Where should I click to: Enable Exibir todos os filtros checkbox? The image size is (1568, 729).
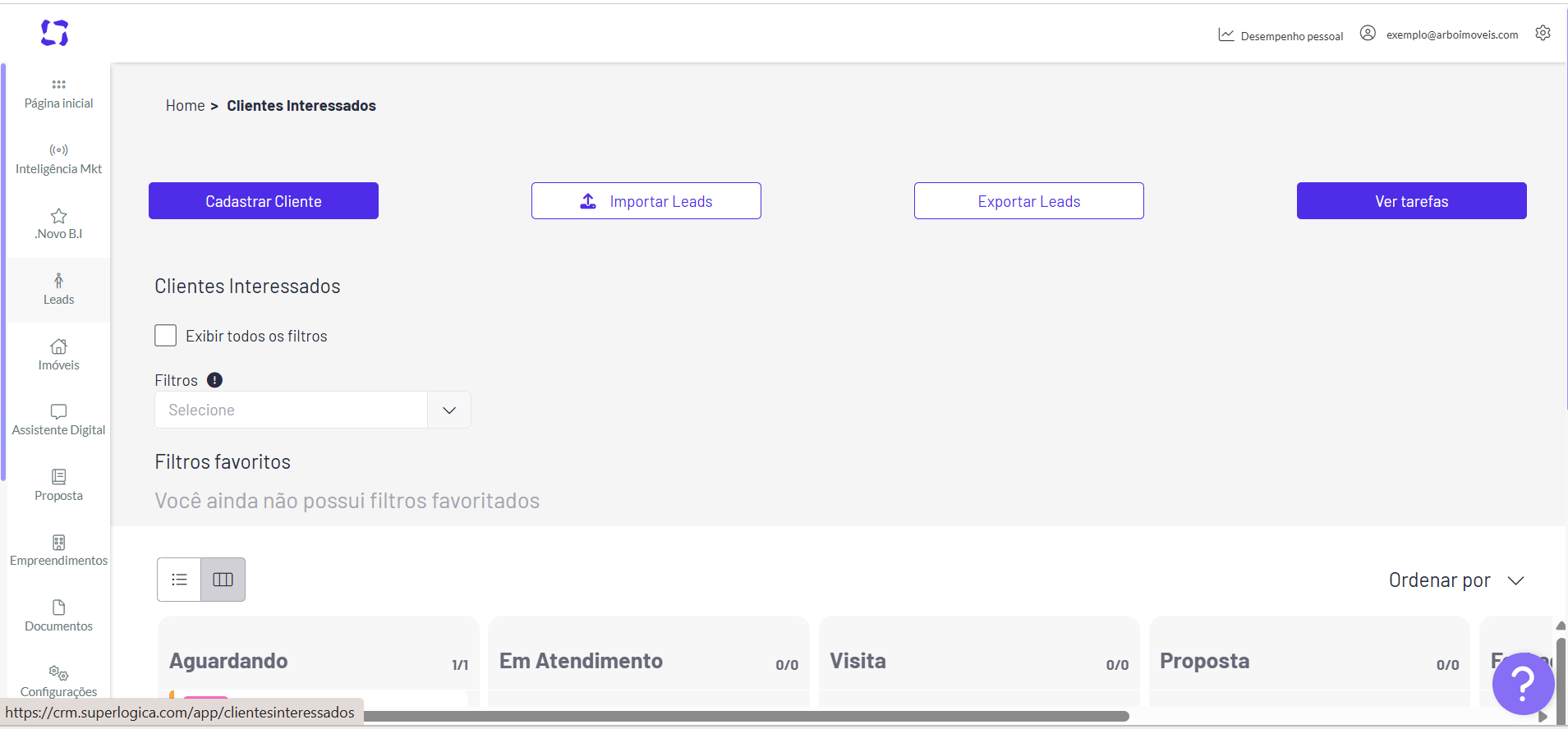coord(165,336)
